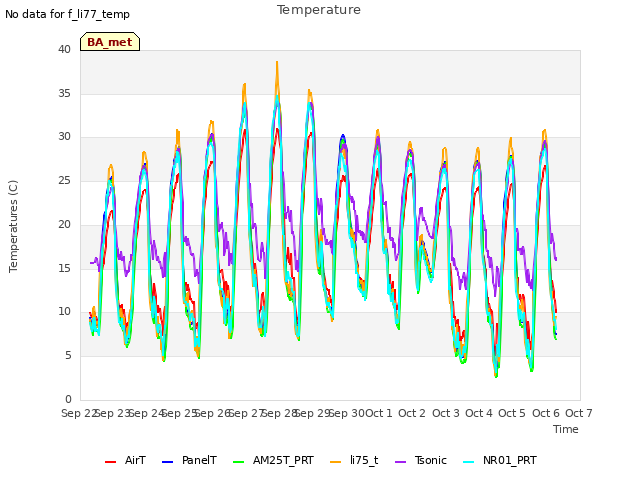Click the purple Tsonic color marker

[400, 462]
